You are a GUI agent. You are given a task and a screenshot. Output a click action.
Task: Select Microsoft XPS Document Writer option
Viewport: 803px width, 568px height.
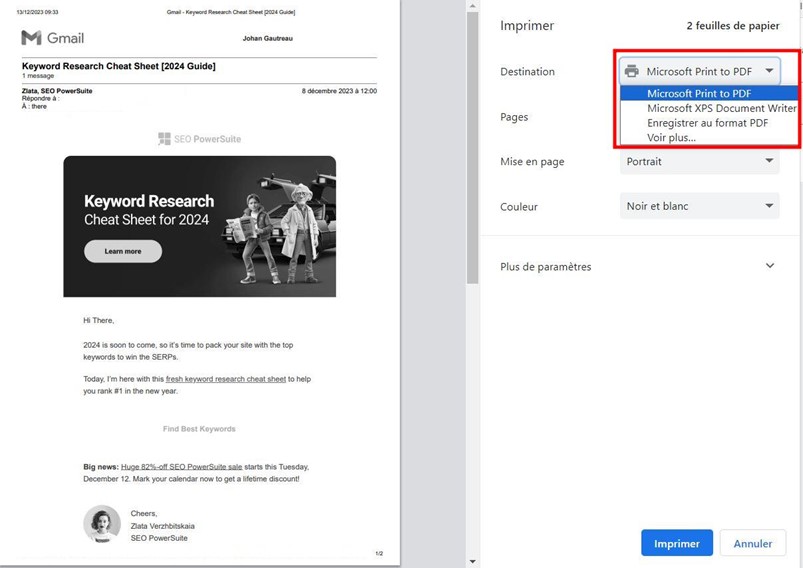[x=709, y=108]
